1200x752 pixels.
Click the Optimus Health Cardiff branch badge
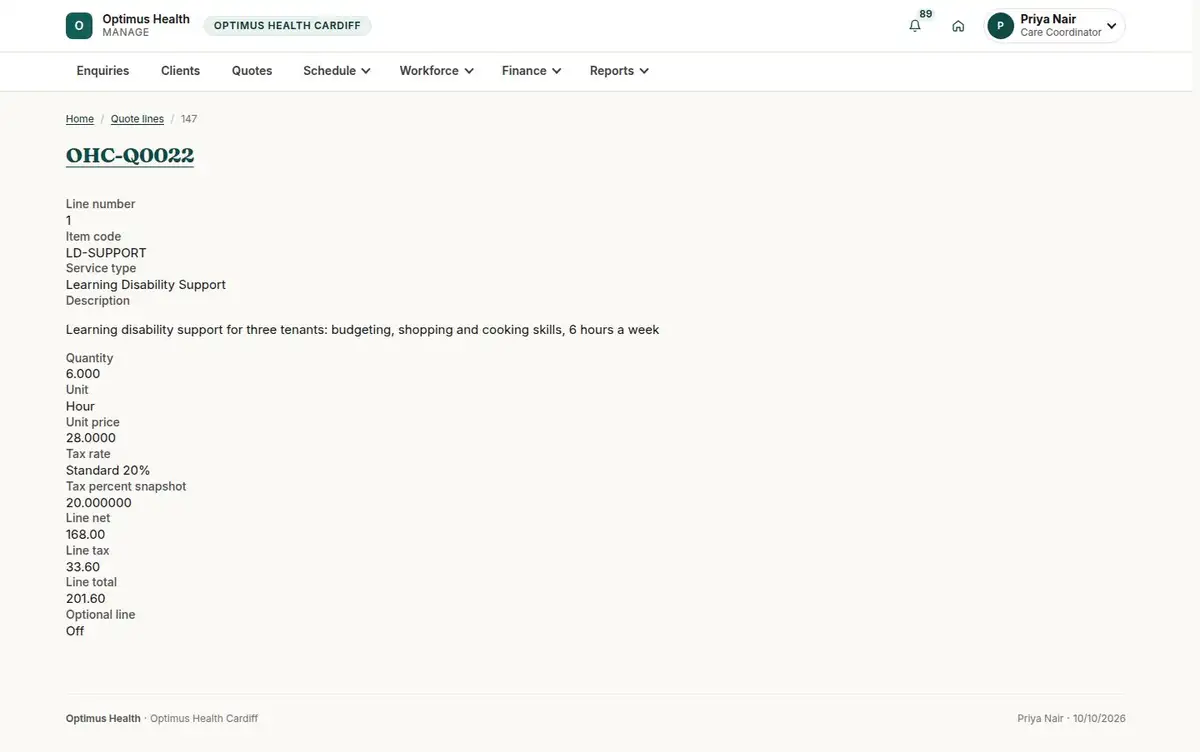(x=287, y=26)
